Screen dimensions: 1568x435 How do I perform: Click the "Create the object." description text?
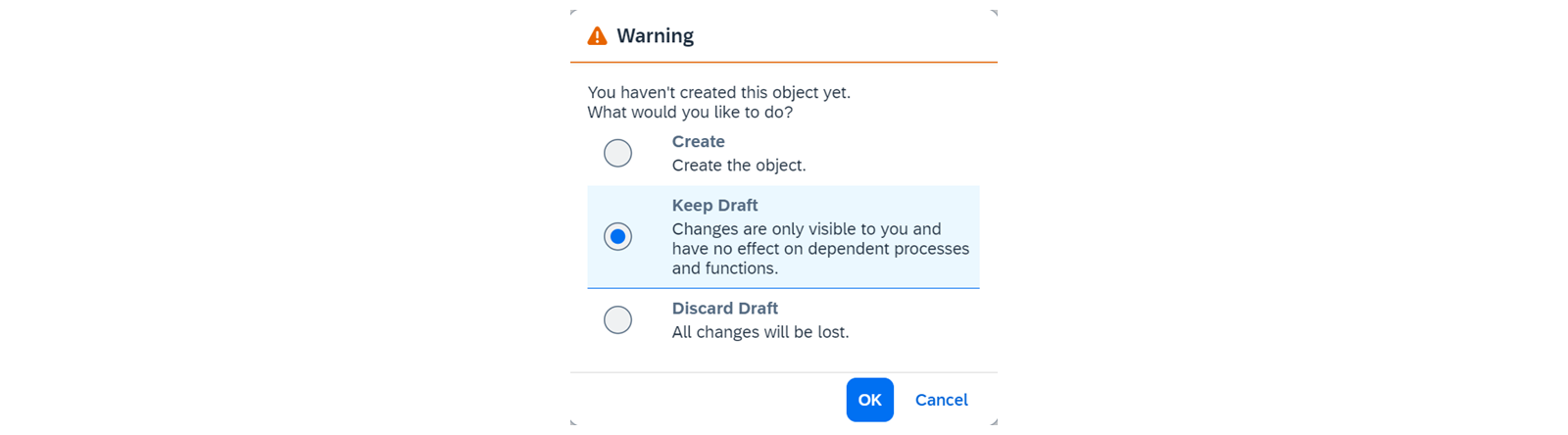click(739, 166)
